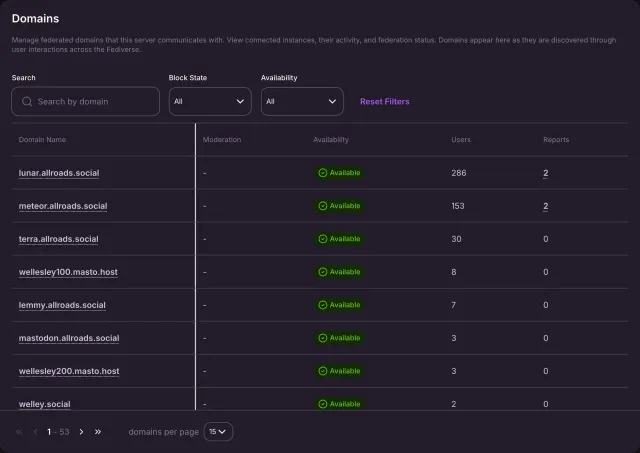Image resolution: width=640 pixels, height=453 pixels.
Task: Open mastodon.allroads.social domain
Action: coord(69,338)
